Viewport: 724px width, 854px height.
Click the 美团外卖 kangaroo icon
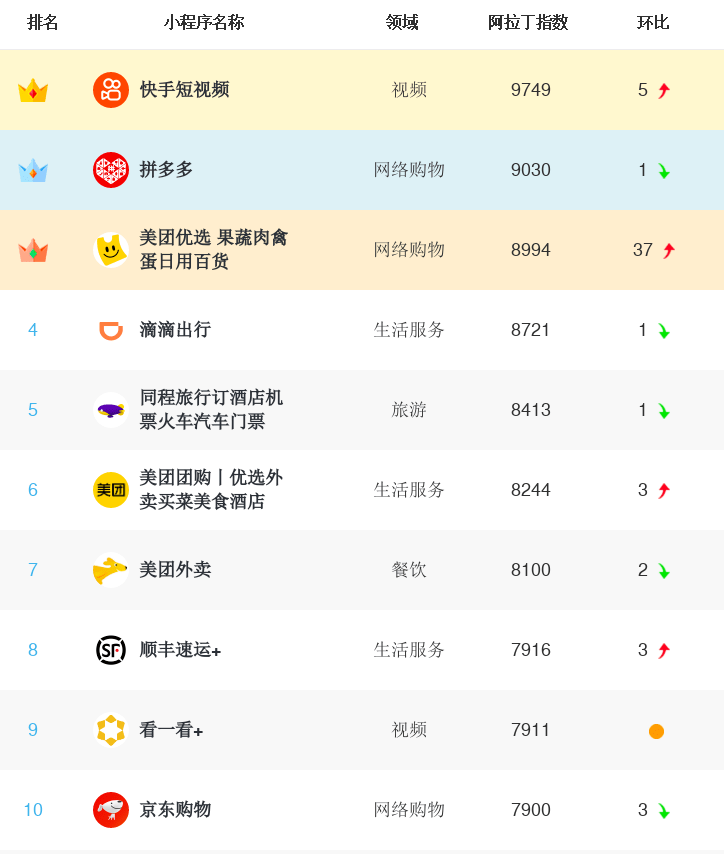(x=111, y=570)
